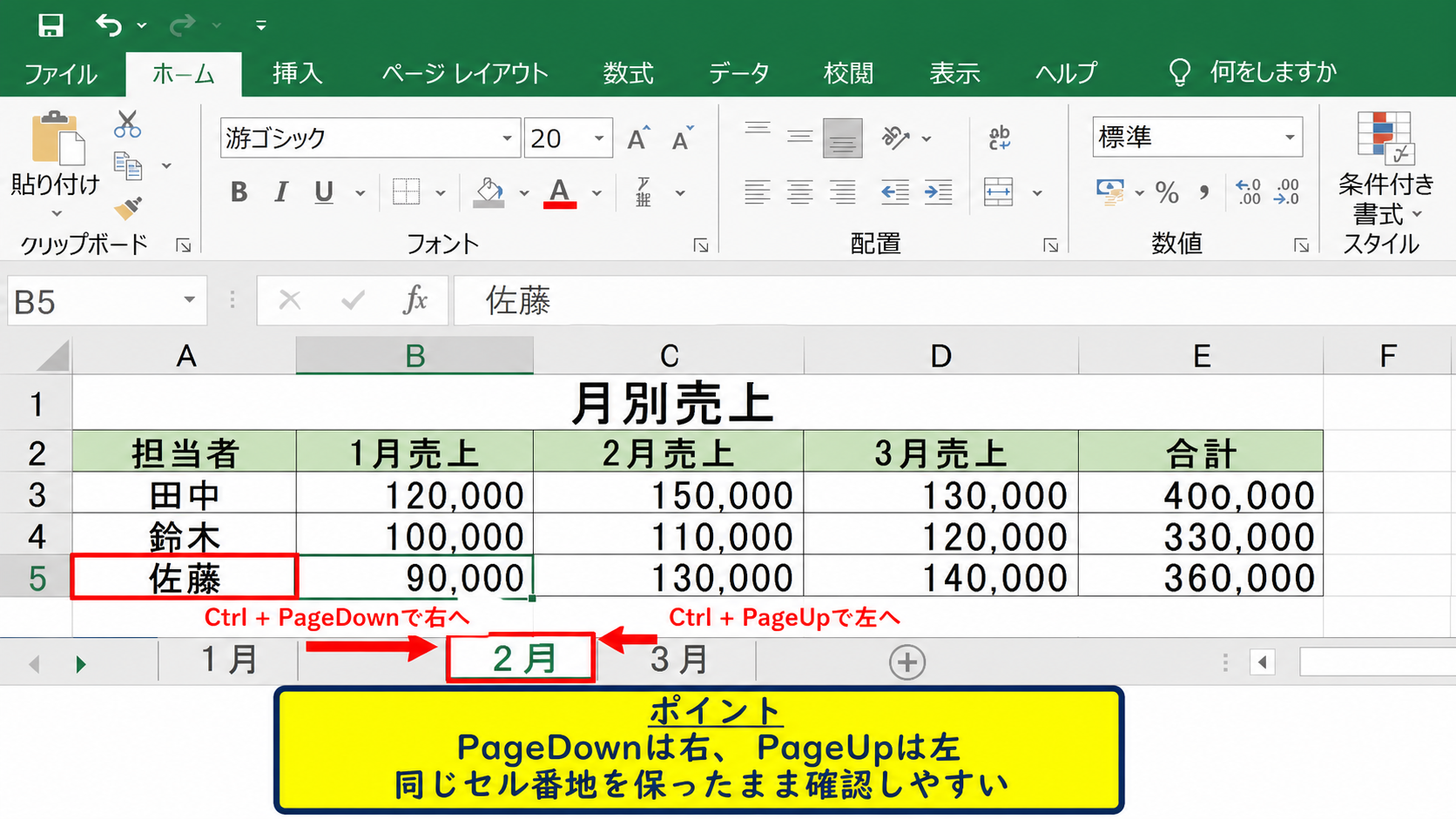The width and height of the screenshot is (1456, 819).
Task: Expand the underline style dropdown arrow
Action: [360, 193]
